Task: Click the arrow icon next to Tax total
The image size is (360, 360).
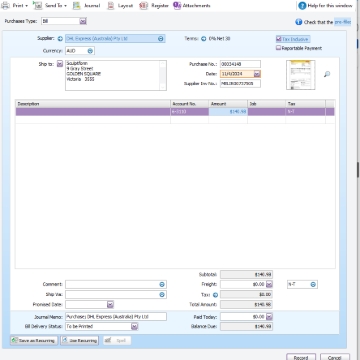Action: 215,295
